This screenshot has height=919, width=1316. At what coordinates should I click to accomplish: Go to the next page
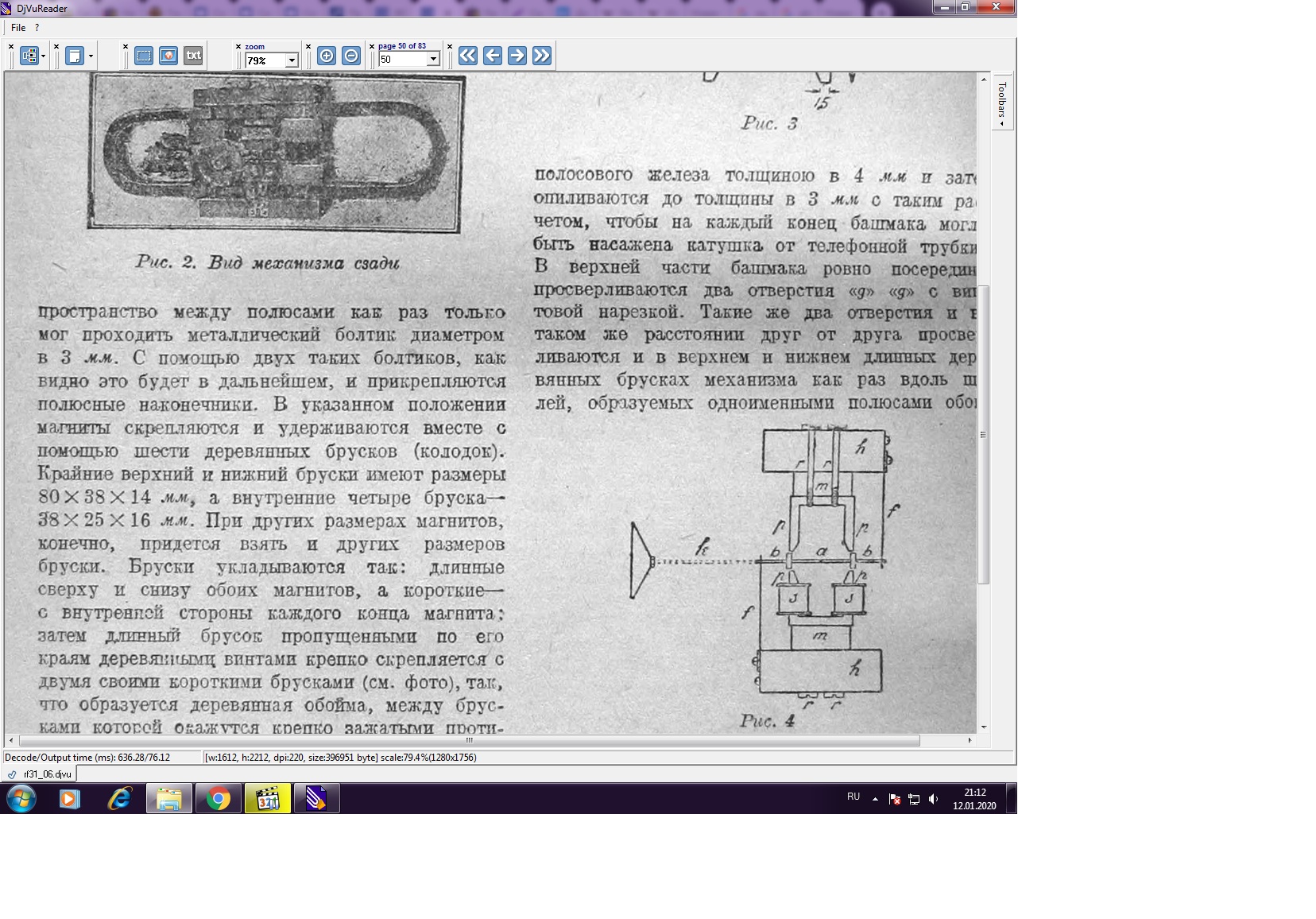(x=517, y=56)
